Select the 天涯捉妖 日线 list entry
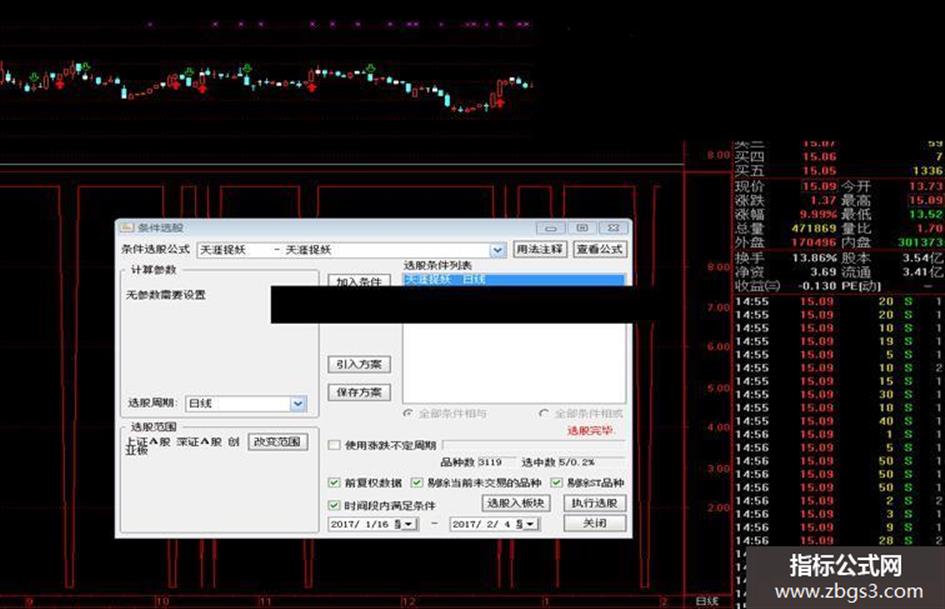Screen dimensions: 945x609 tap(514, 280)
